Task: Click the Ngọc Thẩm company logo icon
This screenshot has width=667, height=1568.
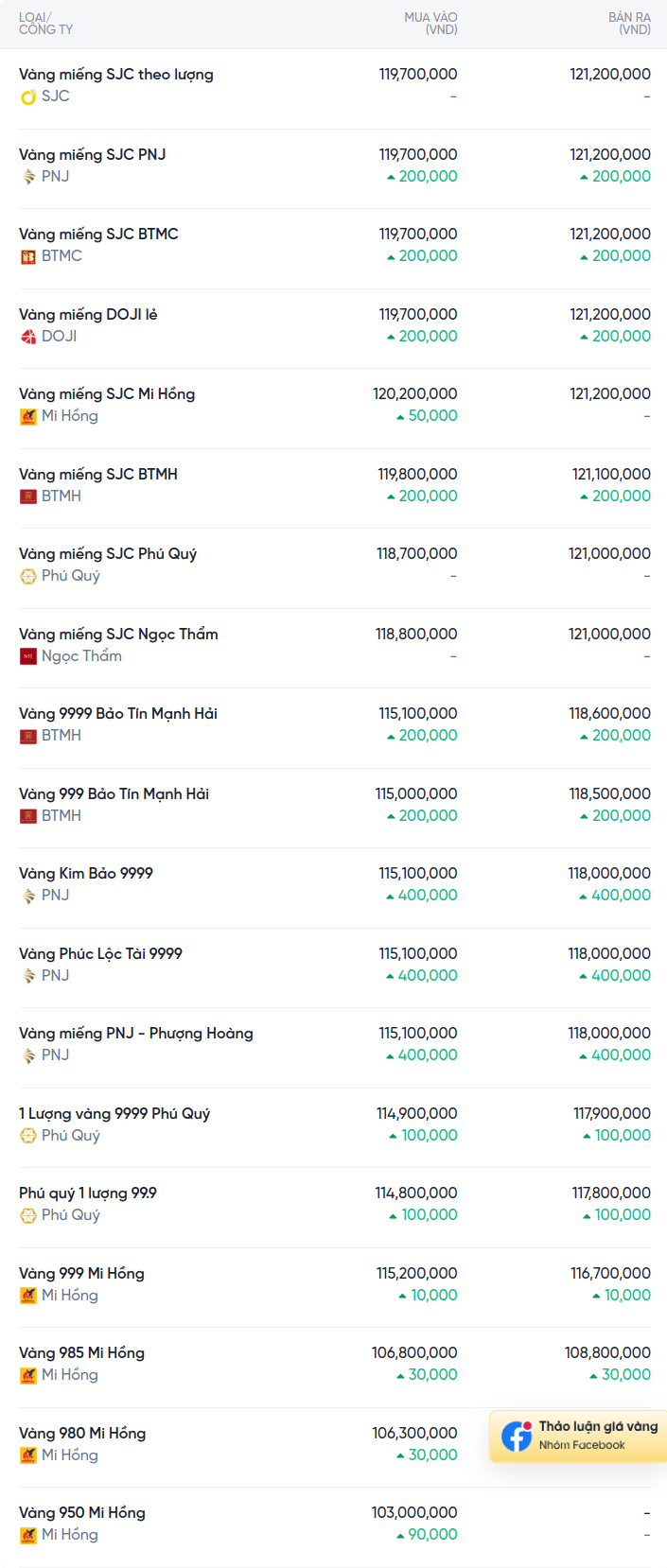Action: [x=28, y=656]
